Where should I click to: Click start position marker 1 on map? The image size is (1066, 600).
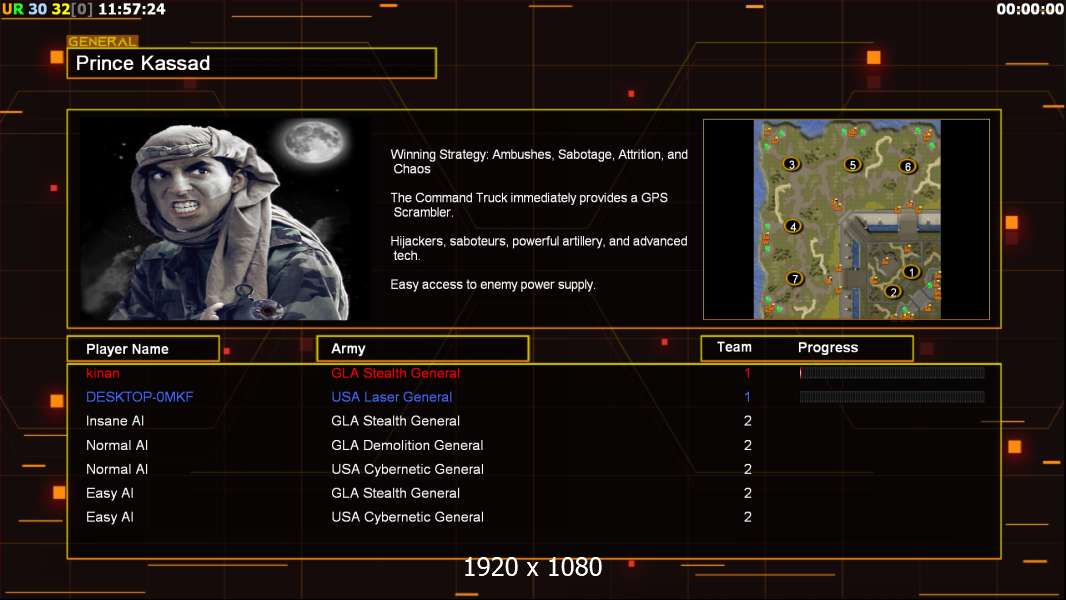pos(911,272)
